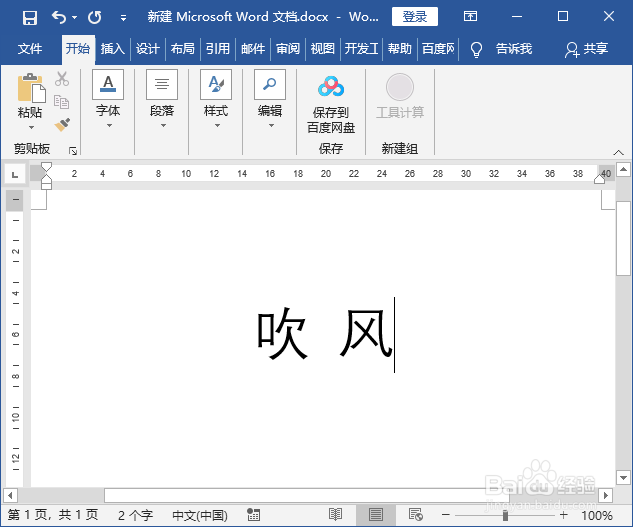Click the 100% zoom level
This screenshot has width=633, height=527.
tap(597, 515)
